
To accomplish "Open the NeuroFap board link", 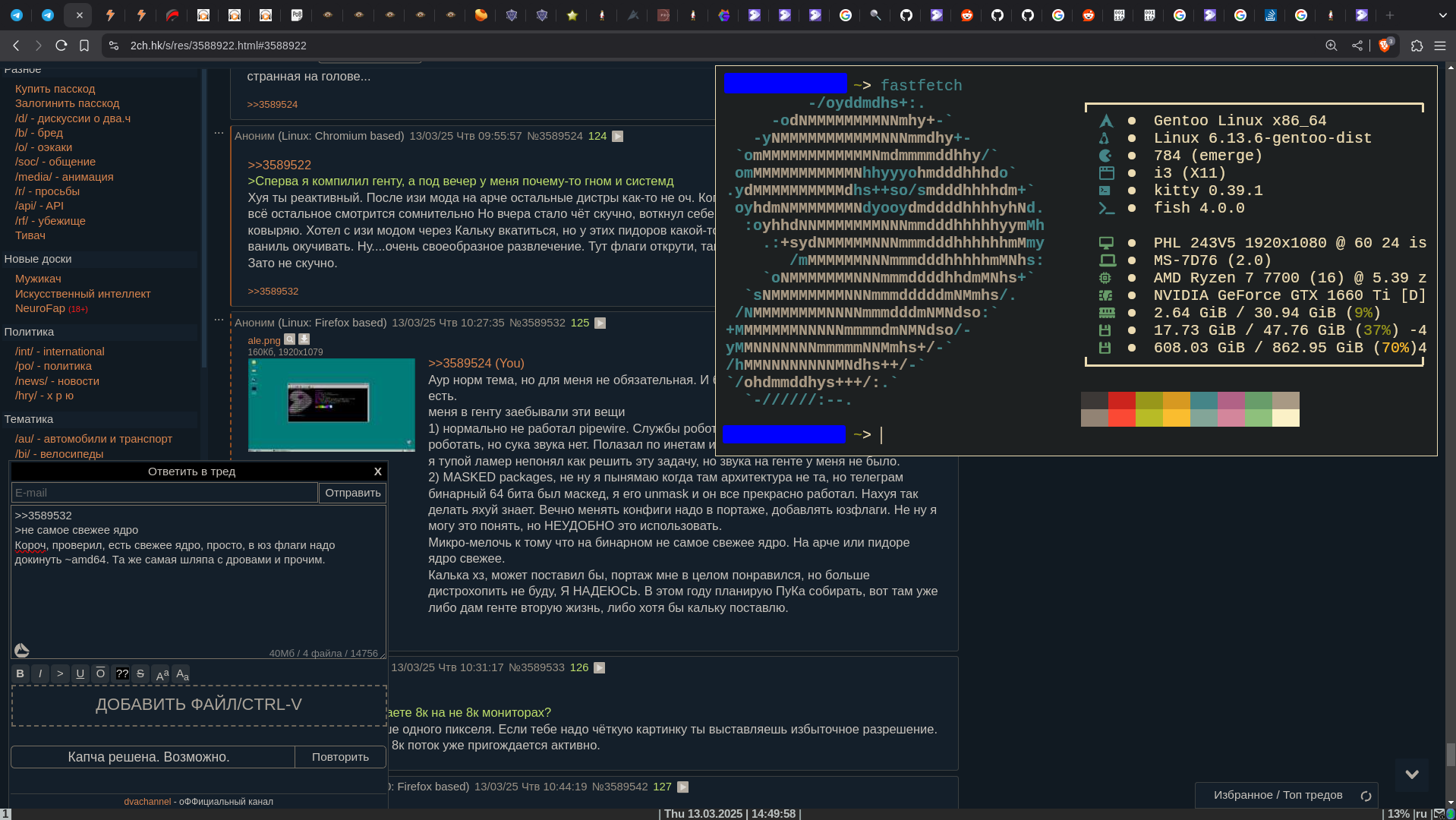I will click(40, 308).
